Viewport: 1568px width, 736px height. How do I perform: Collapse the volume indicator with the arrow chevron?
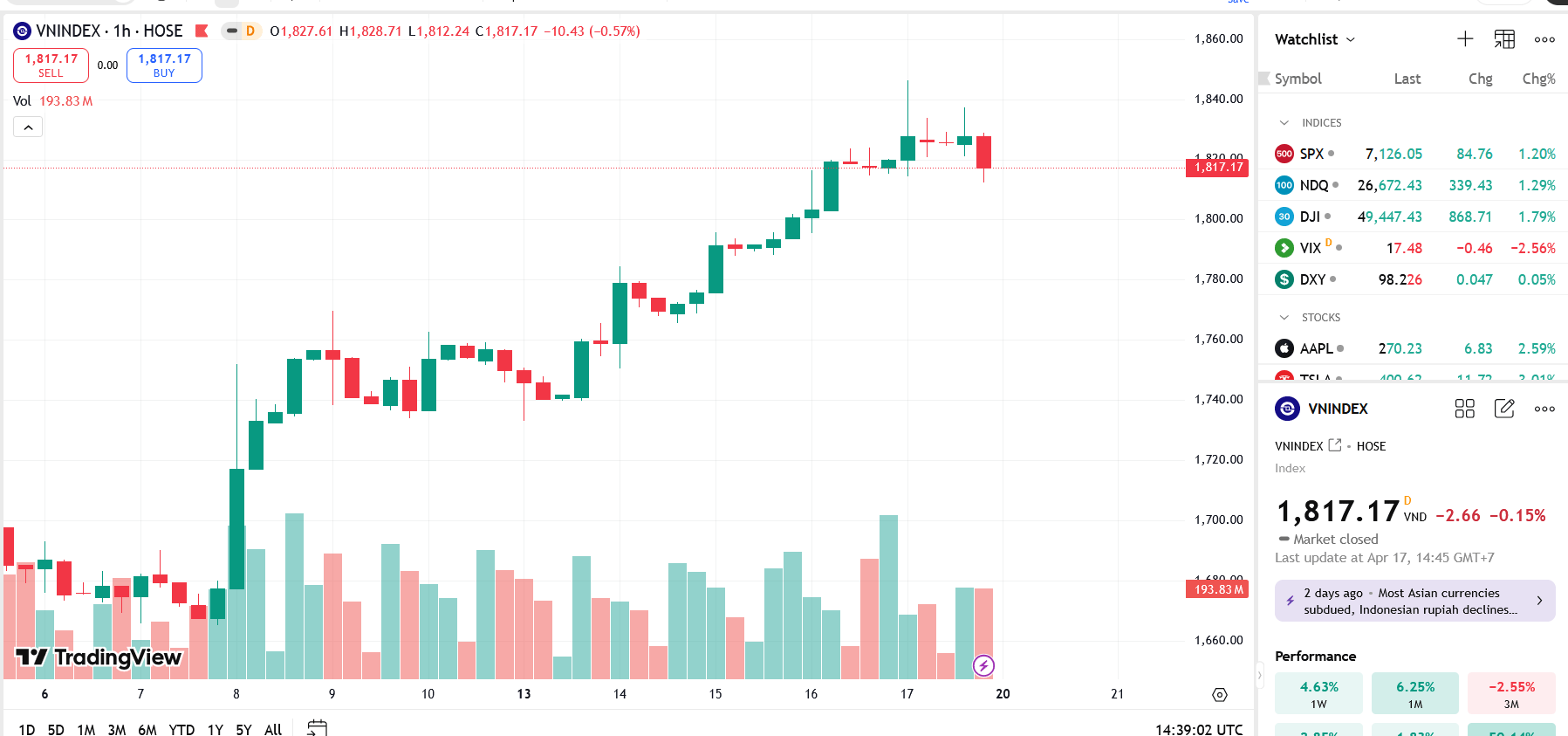(x=28, y=126)
